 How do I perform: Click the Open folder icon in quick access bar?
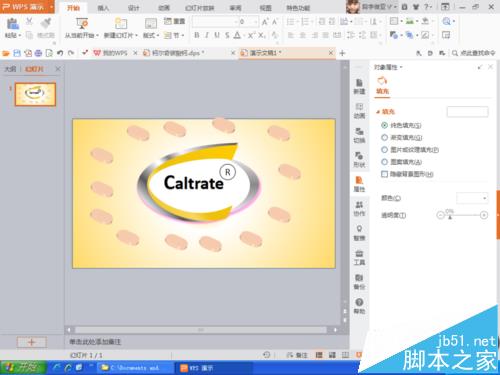pos(6,53)
